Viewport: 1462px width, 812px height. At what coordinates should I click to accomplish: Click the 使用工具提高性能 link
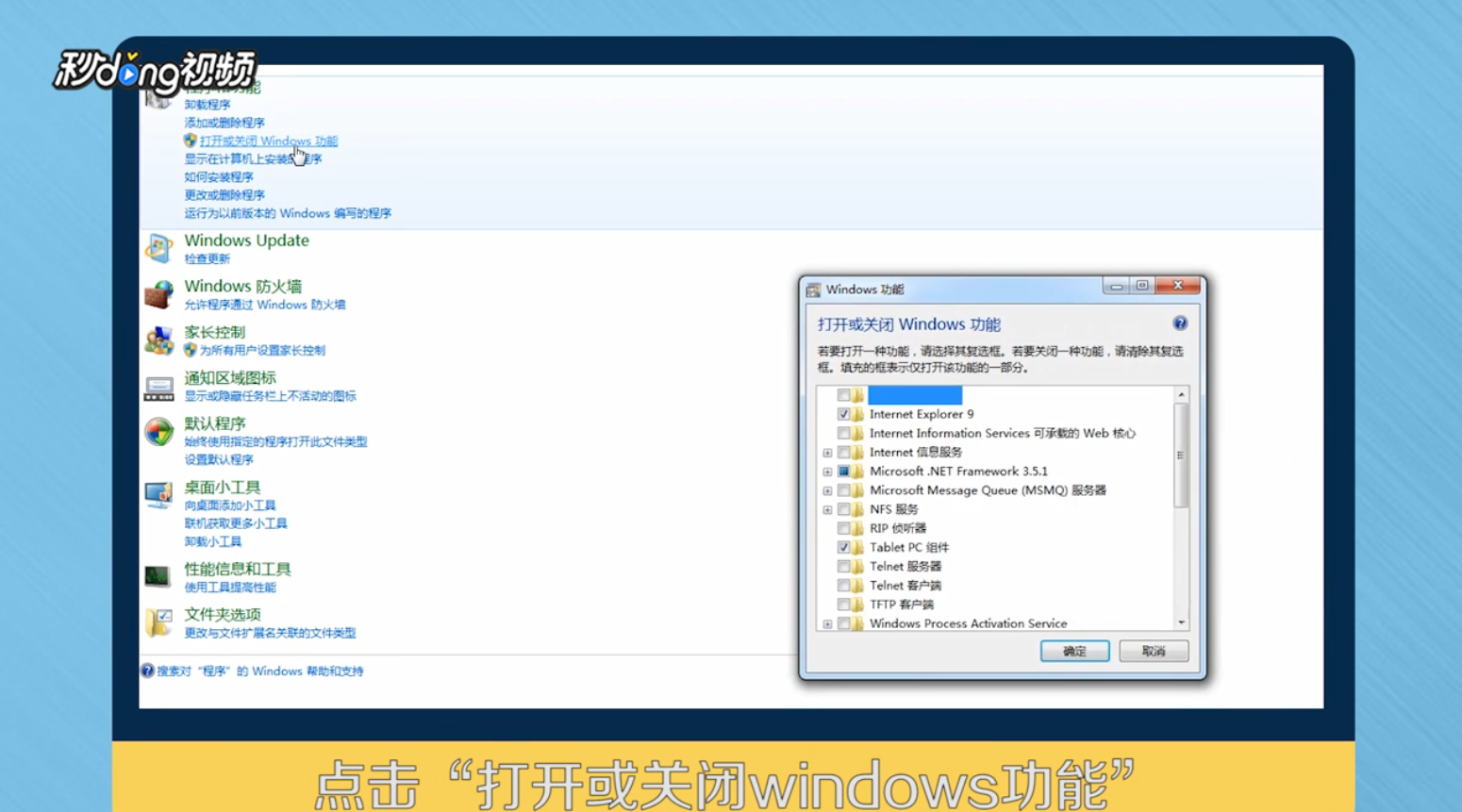(x=230, y=587)
